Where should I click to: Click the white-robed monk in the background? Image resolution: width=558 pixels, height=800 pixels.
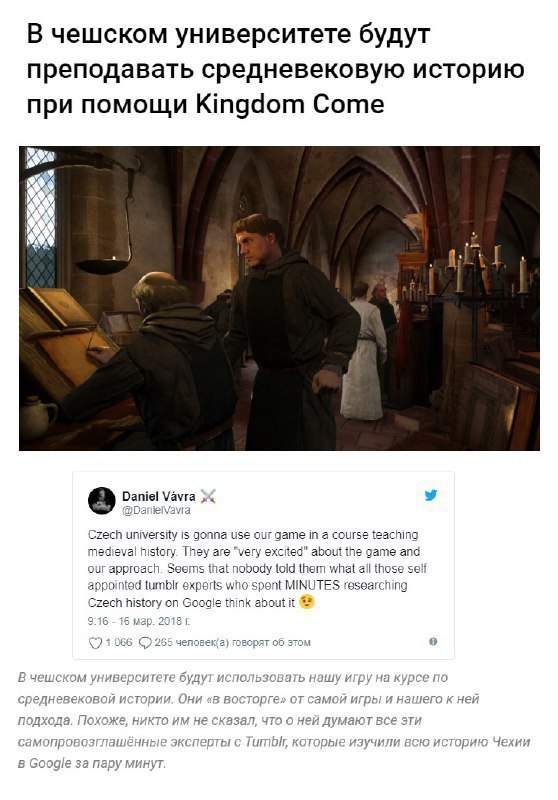tap(365, 352)
